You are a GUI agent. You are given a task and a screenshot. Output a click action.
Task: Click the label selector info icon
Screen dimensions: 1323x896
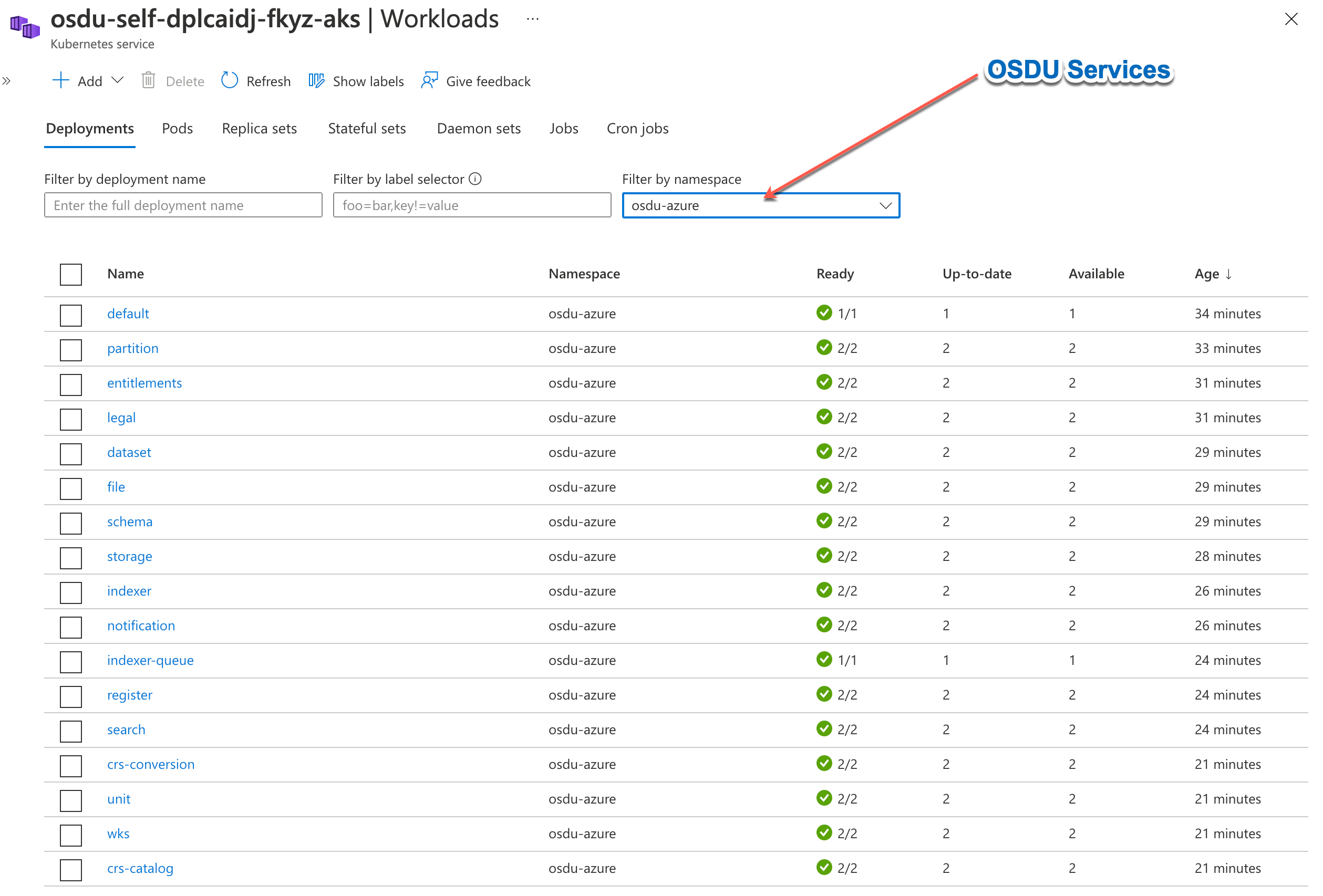coord(476,179)
